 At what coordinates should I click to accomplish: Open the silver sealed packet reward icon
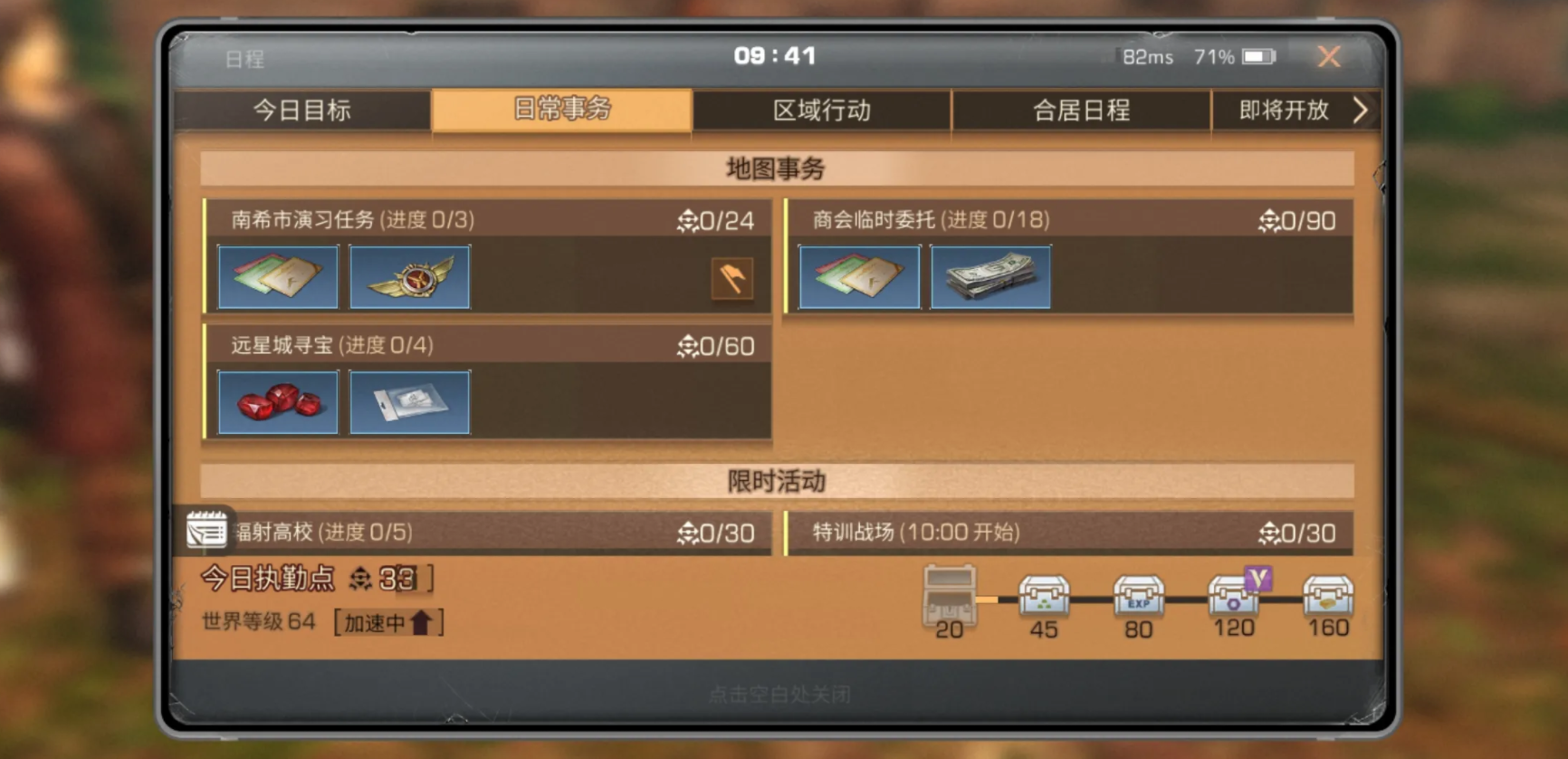tap(410, 402)
